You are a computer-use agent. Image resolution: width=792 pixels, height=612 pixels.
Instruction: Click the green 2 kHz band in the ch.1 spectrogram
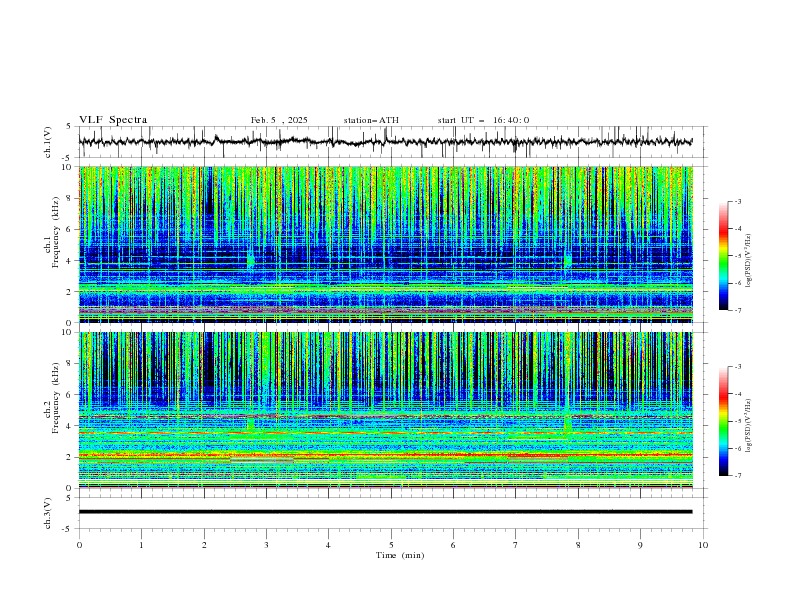click(x=386, y=288)
